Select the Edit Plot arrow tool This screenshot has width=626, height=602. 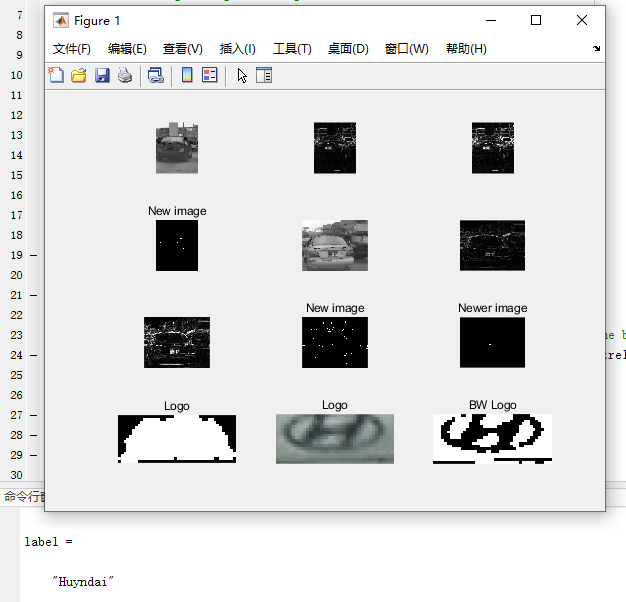pos(242,75)
